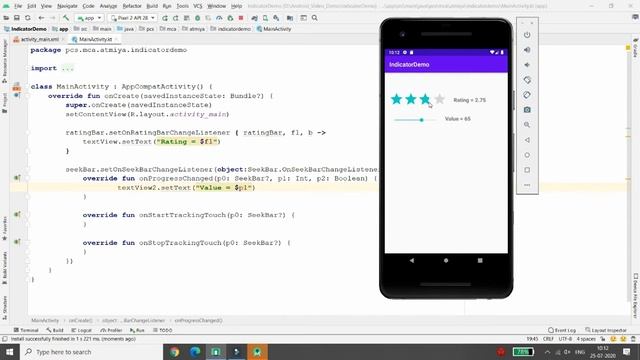Click the Profile app gauge icon
The height and width of the screenshot is (360, 640).
pyautogui.click(x=219, y=18)
